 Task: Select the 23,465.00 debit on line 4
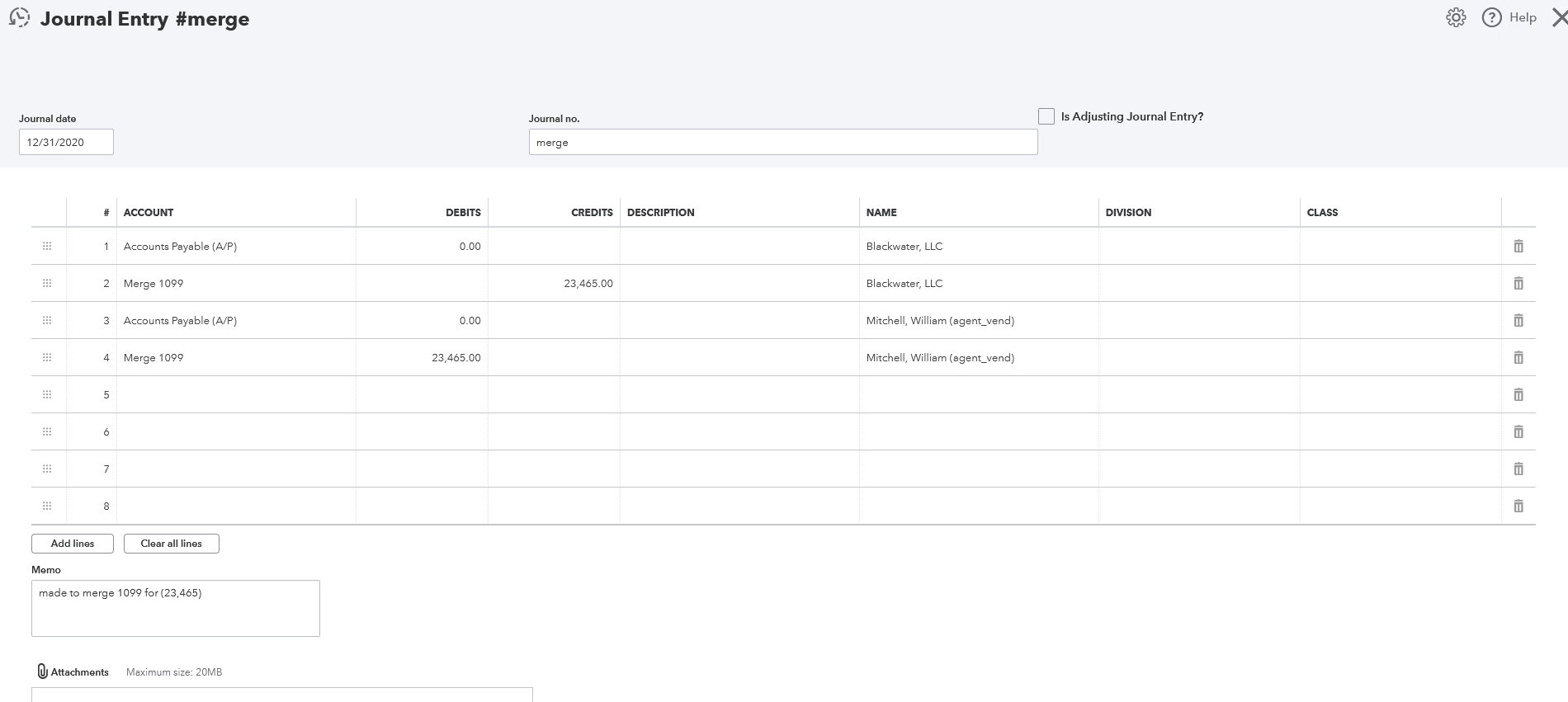pyautogui.click(x=456, y=358)
